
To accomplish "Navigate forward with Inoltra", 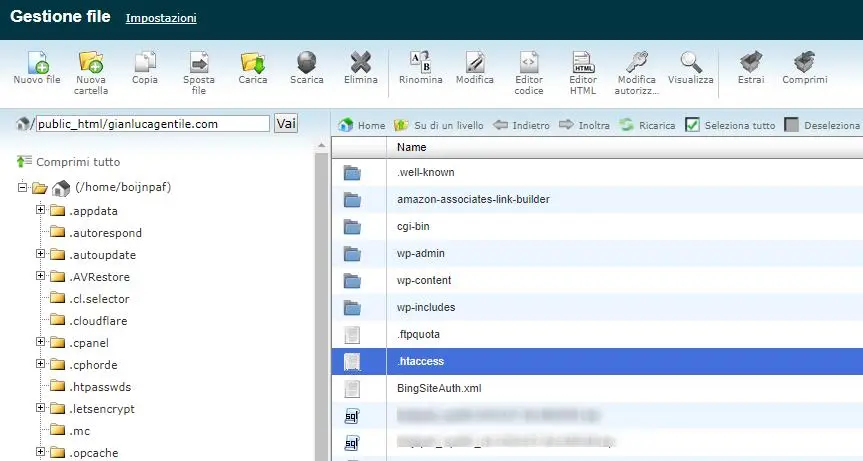I will (585, 125).
